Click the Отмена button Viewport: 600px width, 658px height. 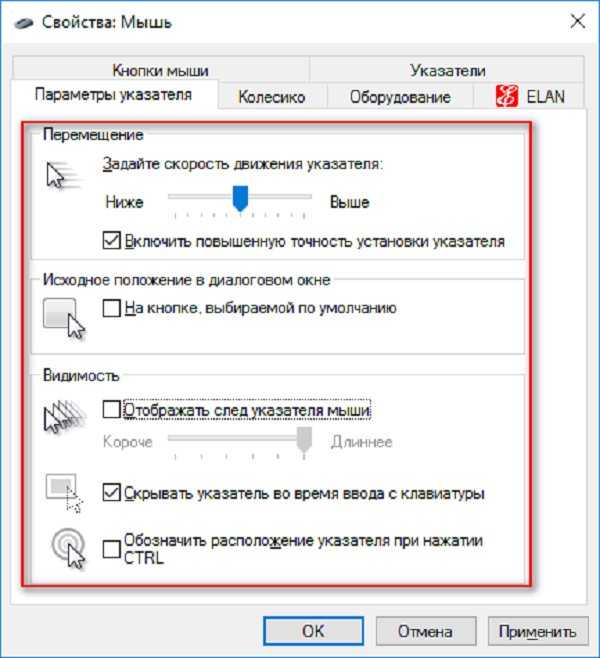[x=425, y=631]
